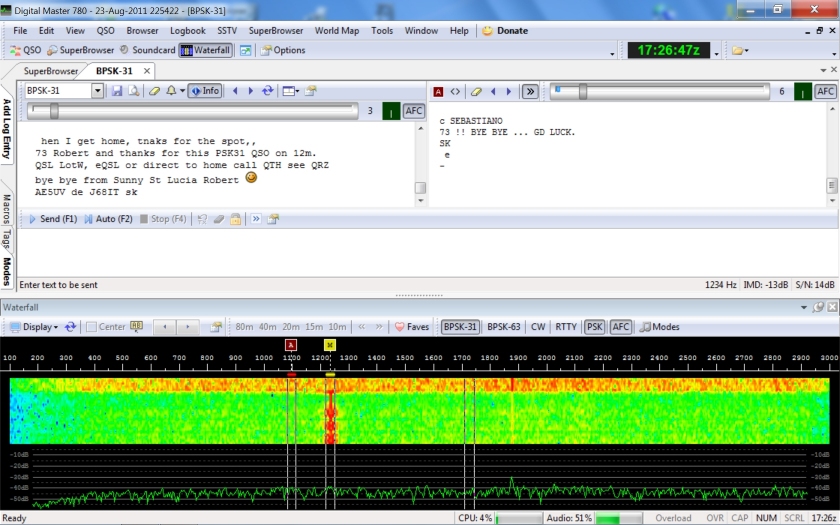Toggle the AFC button beside the left squelch slider

coord(414,111)
